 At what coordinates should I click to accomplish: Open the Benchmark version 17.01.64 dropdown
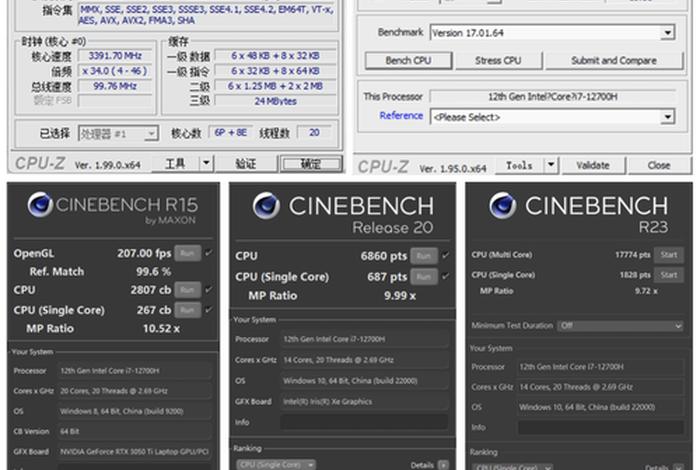coord(668,33)
